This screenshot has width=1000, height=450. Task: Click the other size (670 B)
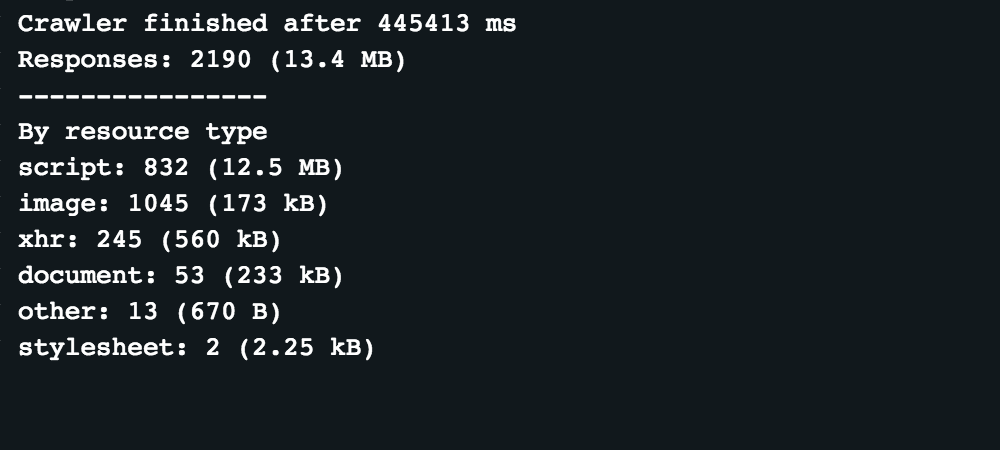coord(229,312)
